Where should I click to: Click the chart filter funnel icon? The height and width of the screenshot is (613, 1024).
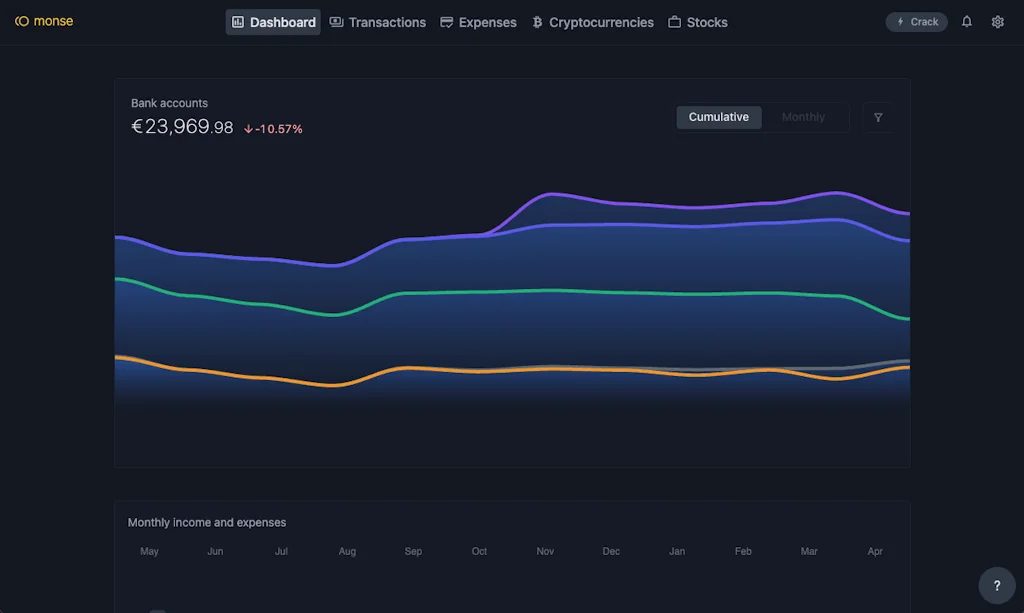(x=878, y=118)
